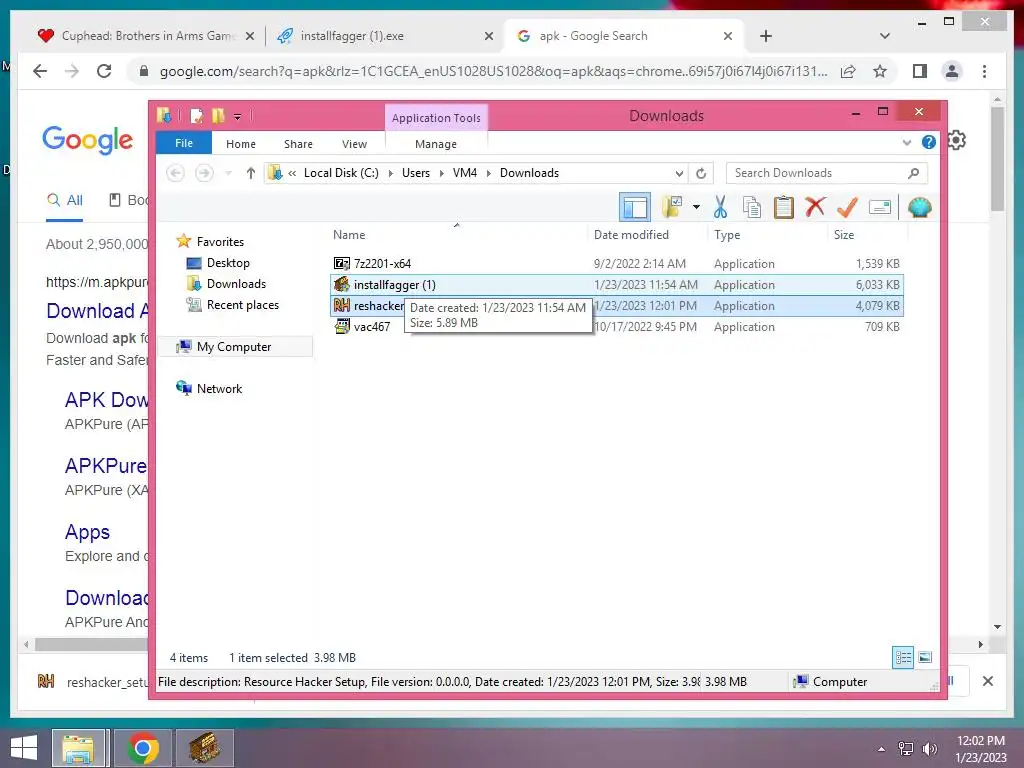Image resolution: width=1024 pixels, height=768 pixels.
Task: Expand Chrome tab search chevron
Action: point(884,36)
